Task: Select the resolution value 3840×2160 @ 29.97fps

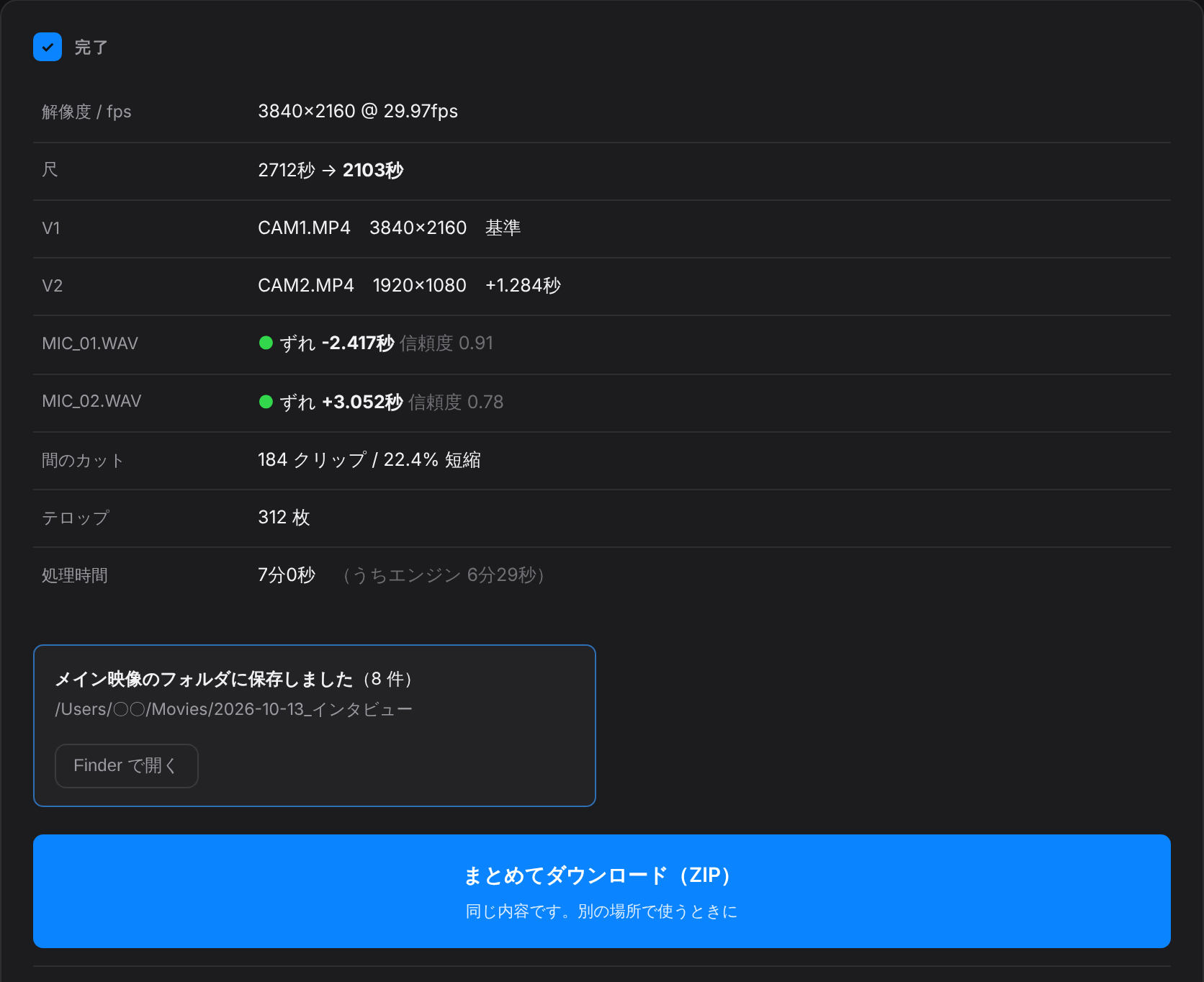Action: [x=358, y=112]
